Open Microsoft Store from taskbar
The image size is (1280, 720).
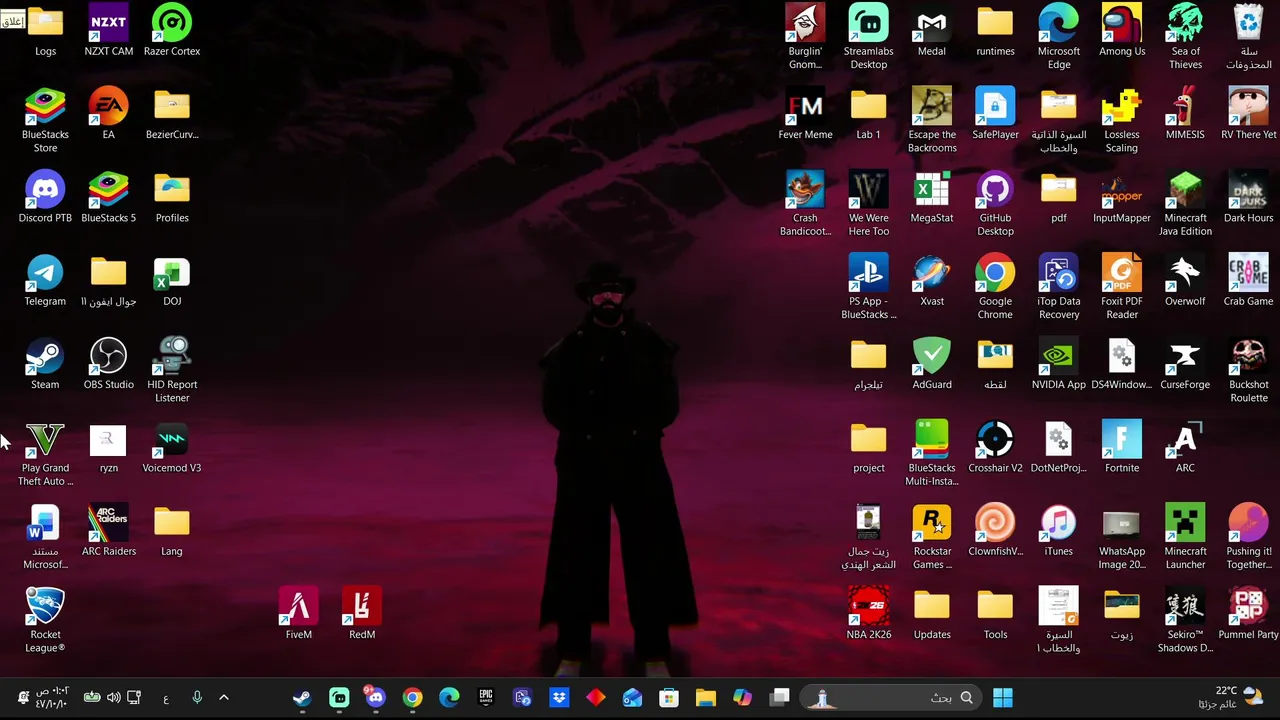(669, 697)
